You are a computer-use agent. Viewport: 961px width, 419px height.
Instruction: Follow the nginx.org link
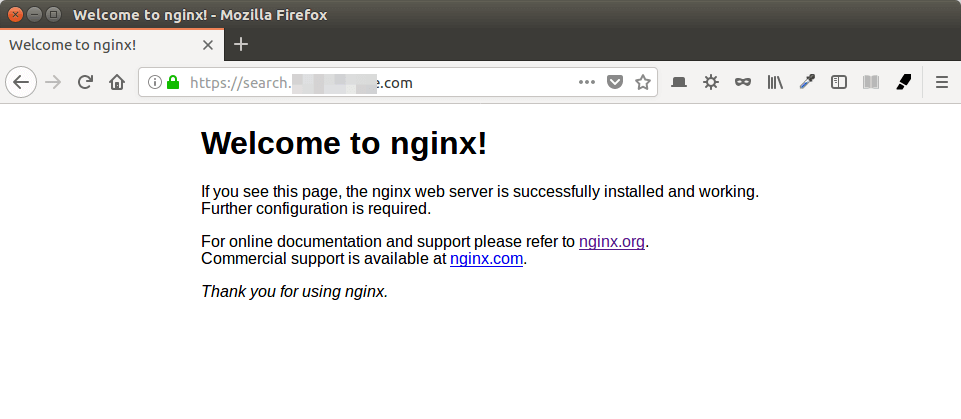[612, 242]
